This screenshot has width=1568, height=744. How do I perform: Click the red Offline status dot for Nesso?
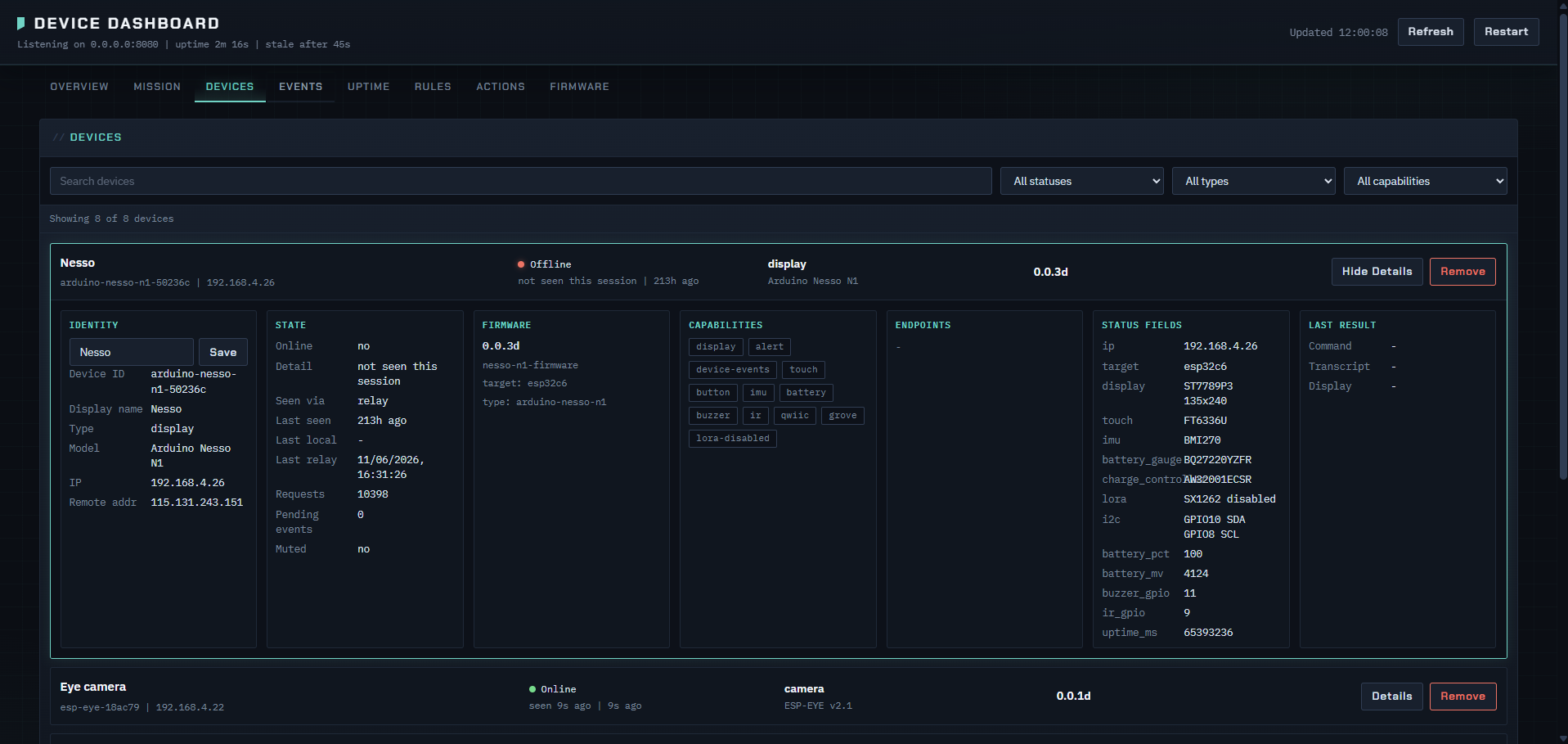click(521, 264)
